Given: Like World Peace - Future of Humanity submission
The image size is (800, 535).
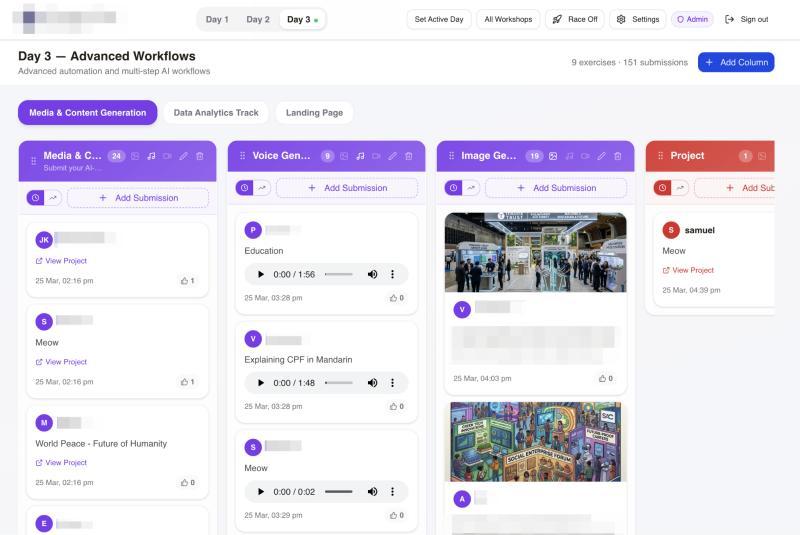Looking at the screenshot, I should [x=187, y=482].
